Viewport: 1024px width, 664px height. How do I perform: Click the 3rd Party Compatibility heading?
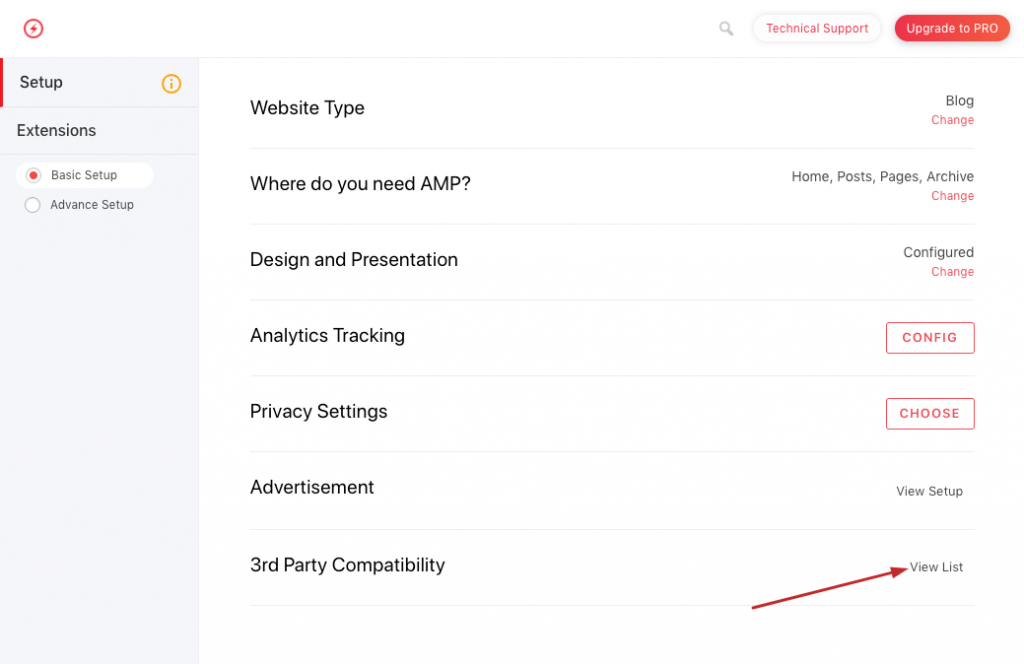click(x=347, y=565)
